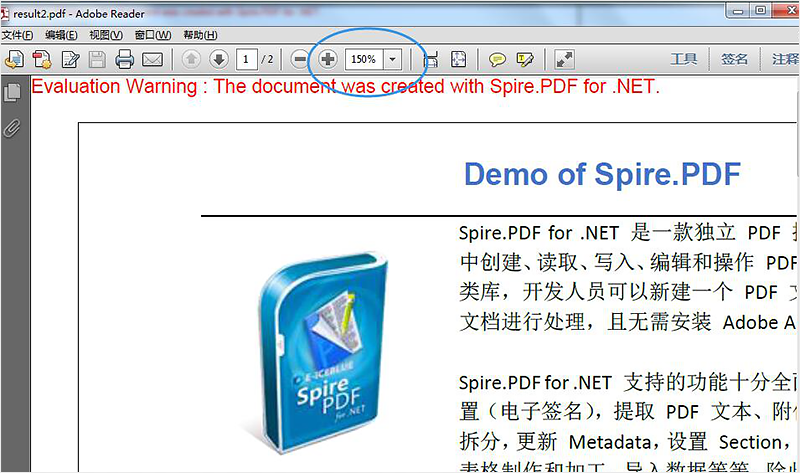800x473 pixels.
Task: Zoom in with plus button
Action: coord(328,60)
